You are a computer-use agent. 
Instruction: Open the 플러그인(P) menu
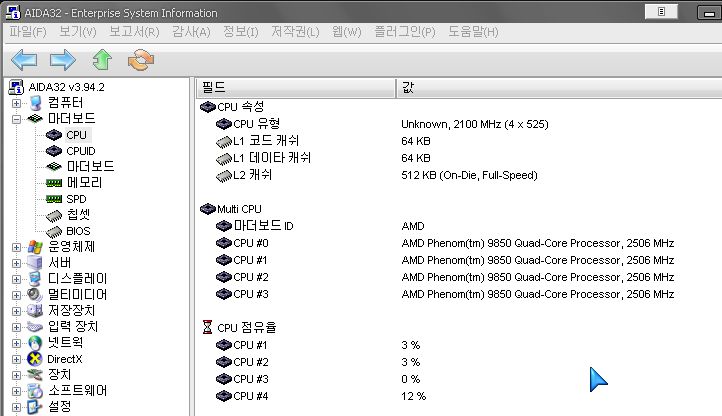(x=404, y=32)
